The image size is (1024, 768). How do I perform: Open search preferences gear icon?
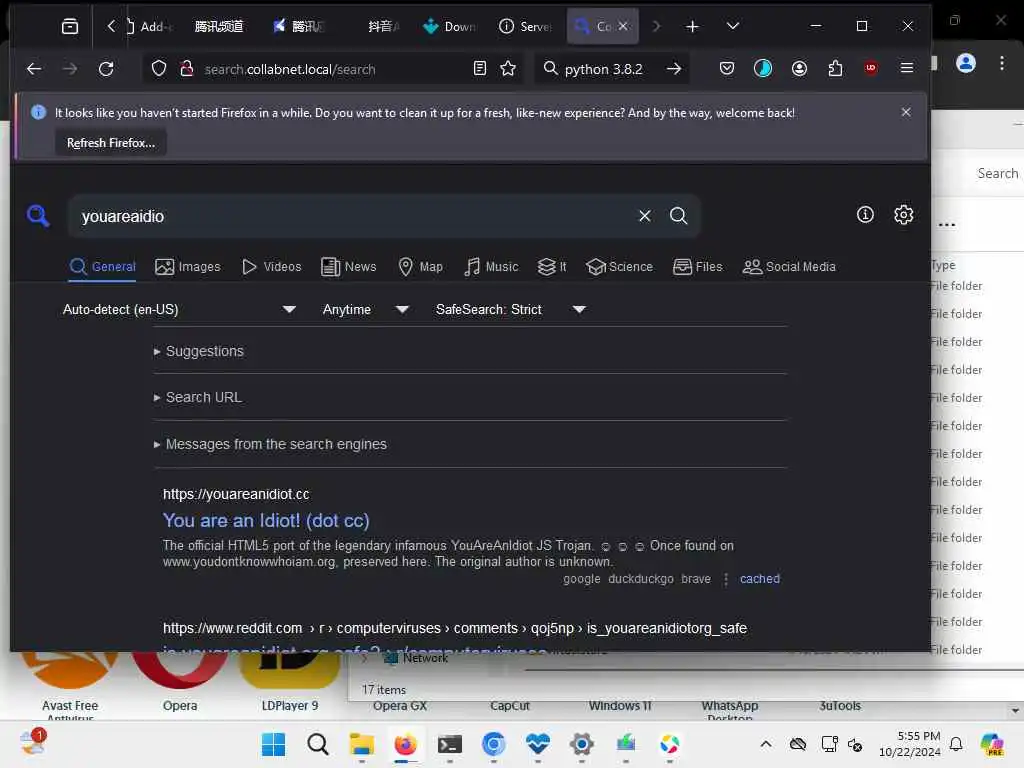[x=903, y=214]
